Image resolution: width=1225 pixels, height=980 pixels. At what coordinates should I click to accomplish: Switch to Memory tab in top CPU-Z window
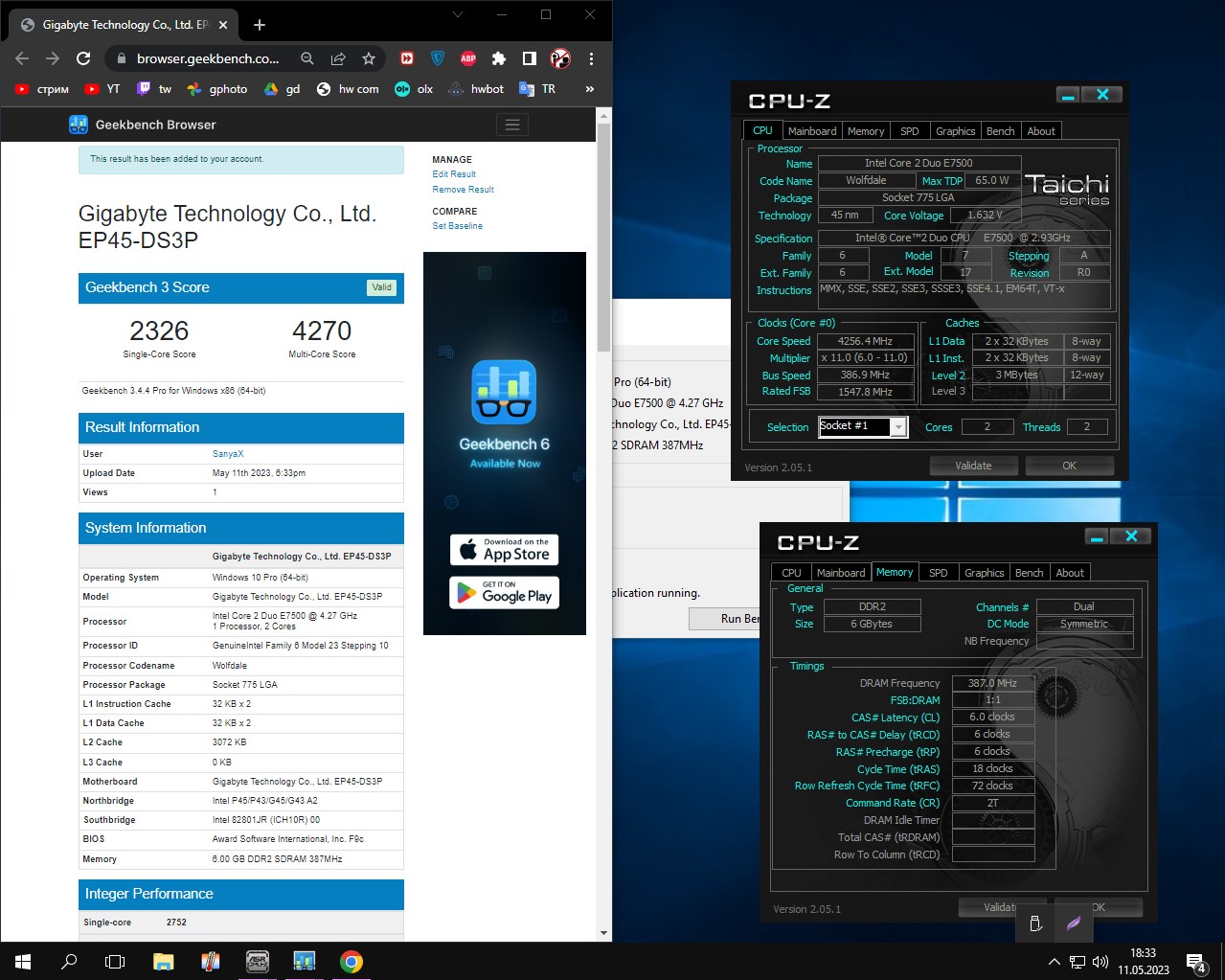866,131
